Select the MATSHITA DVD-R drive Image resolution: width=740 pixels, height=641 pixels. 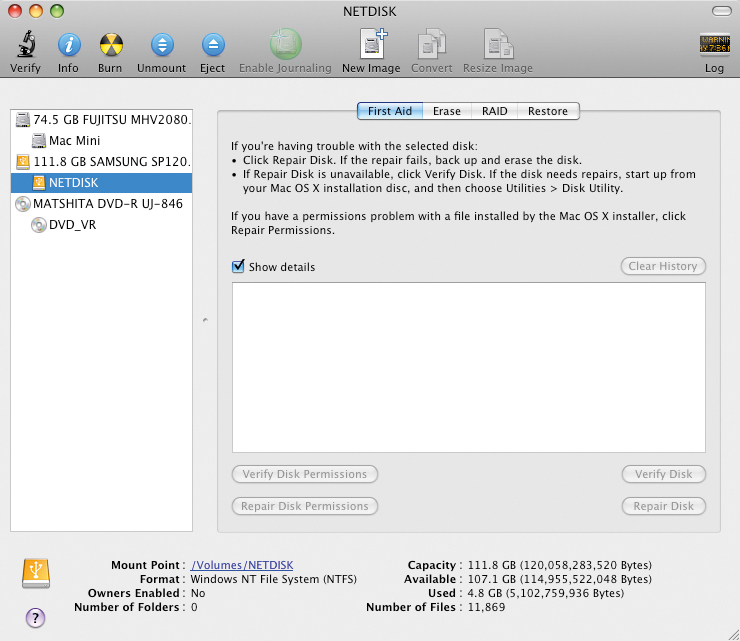point(106,204)
